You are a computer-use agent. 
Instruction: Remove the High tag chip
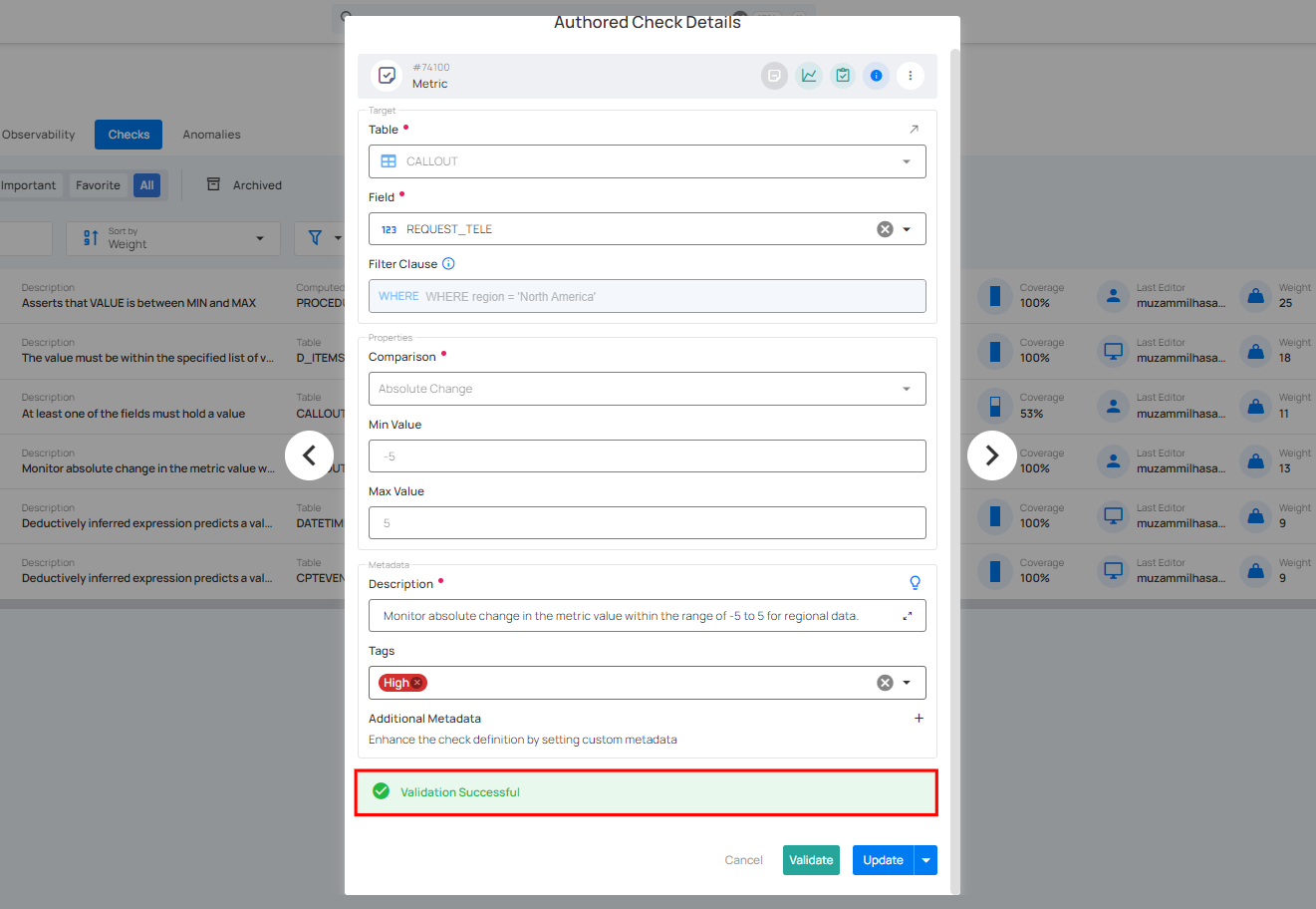pos(417,683)
